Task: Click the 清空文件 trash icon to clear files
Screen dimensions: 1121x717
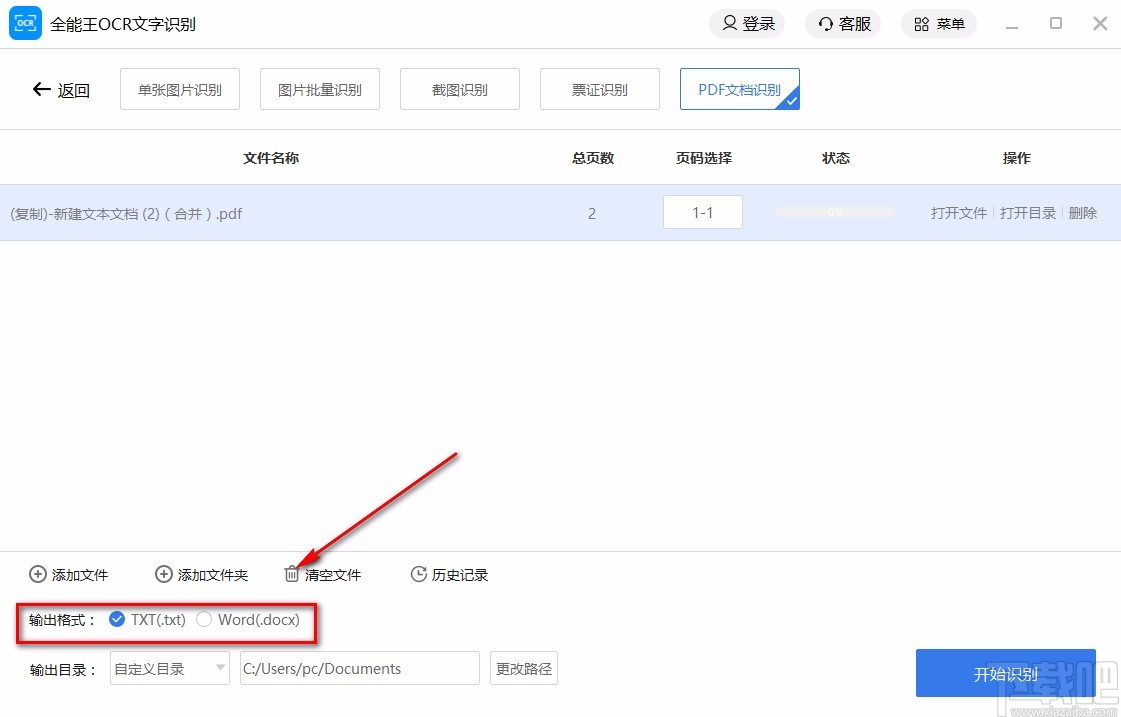Action: (x=291, y=574)
